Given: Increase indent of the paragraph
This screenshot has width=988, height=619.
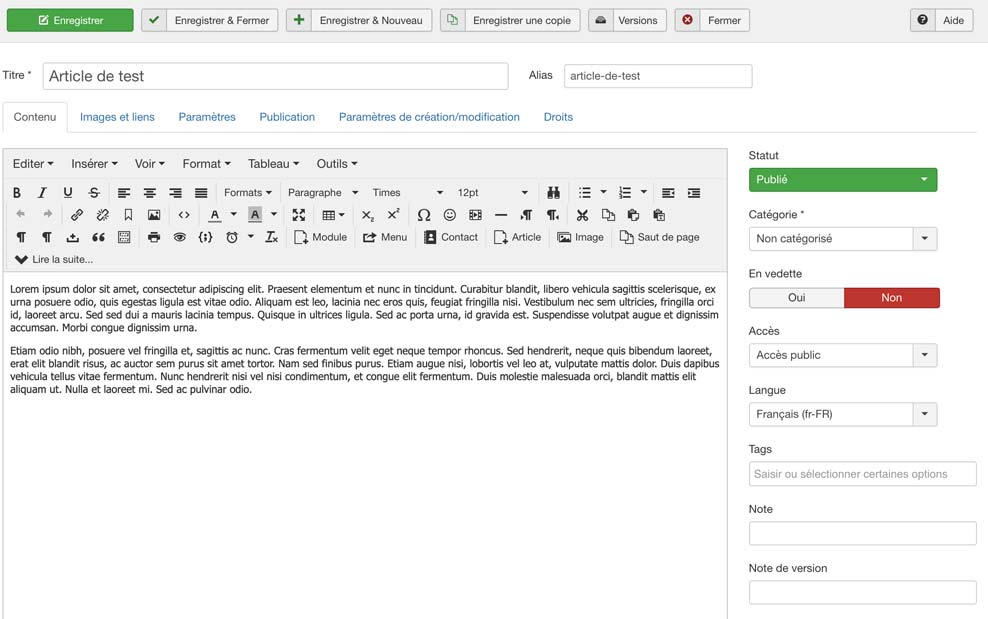Looking at the screenshot, I should tap(694, 193).
